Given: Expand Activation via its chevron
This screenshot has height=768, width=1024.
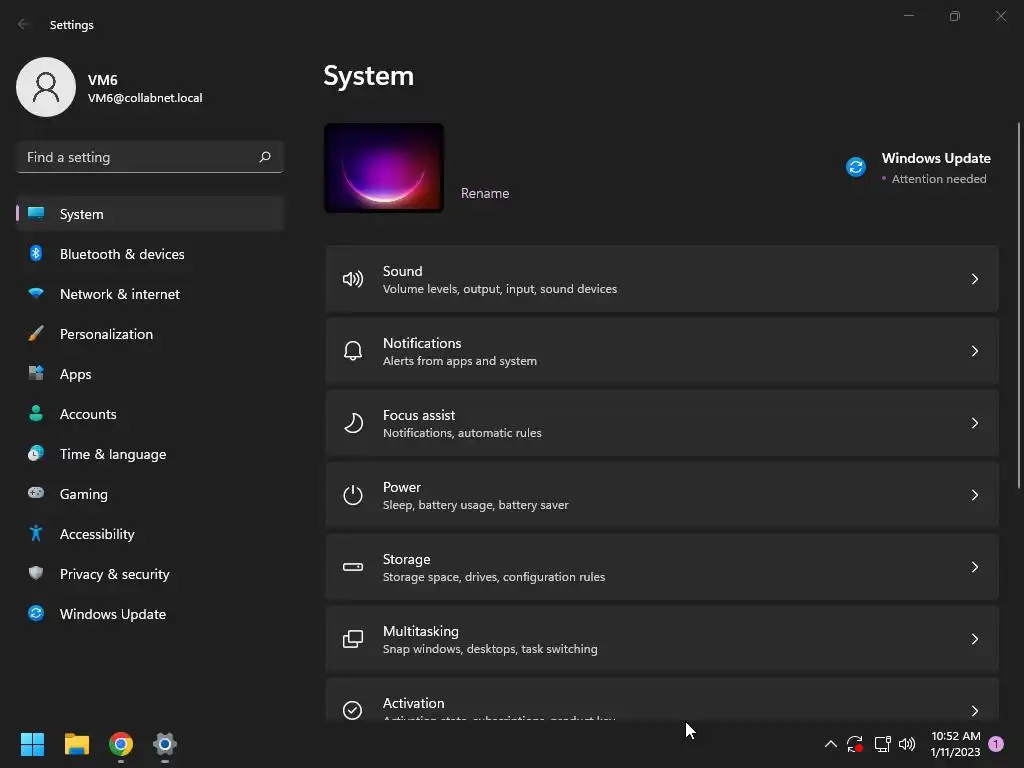Looking at the screenshot, I should 974,711.
